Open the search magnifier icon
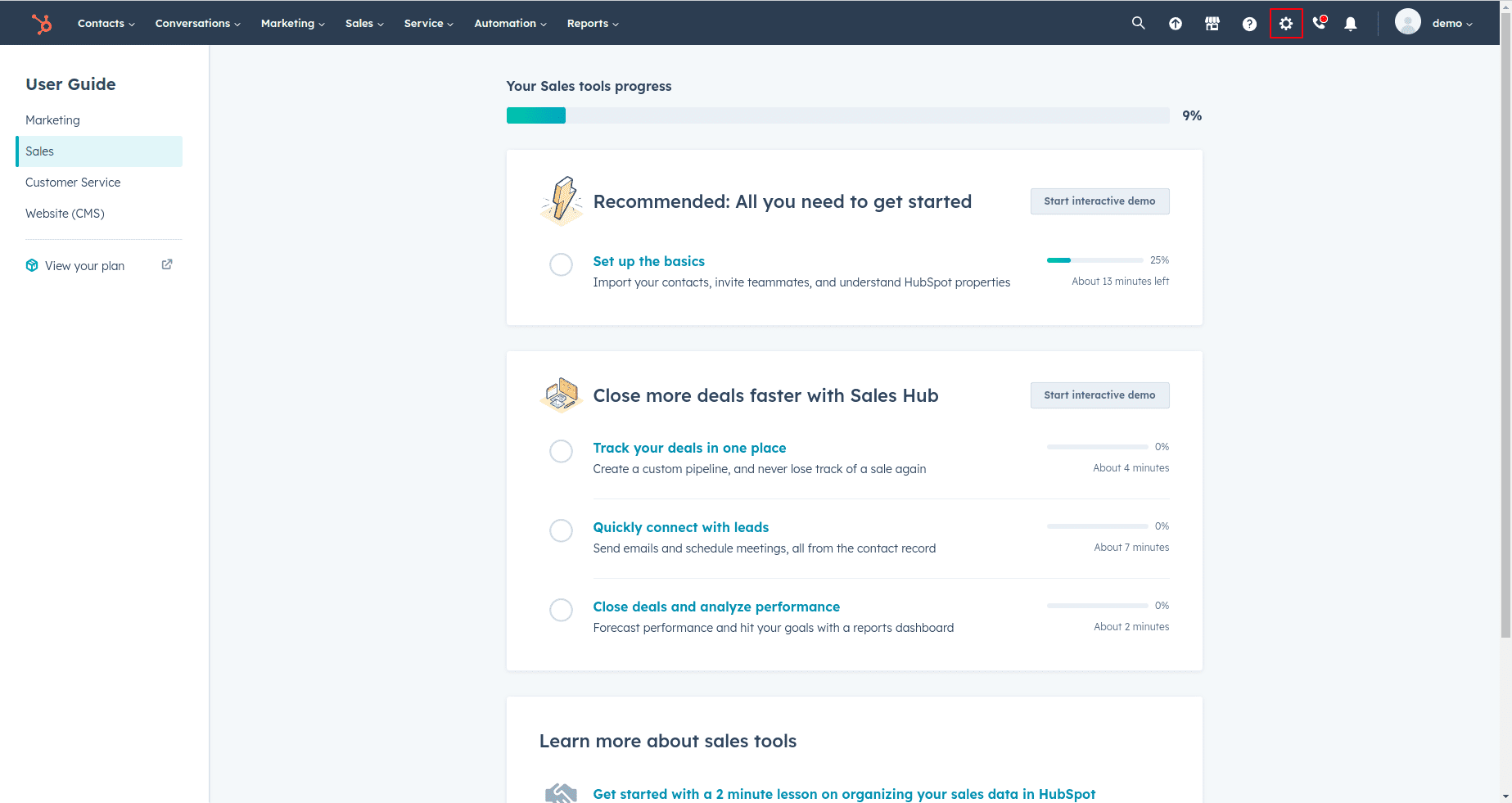The height and width of the screenshot is (803, 1512). point(1138,23)
